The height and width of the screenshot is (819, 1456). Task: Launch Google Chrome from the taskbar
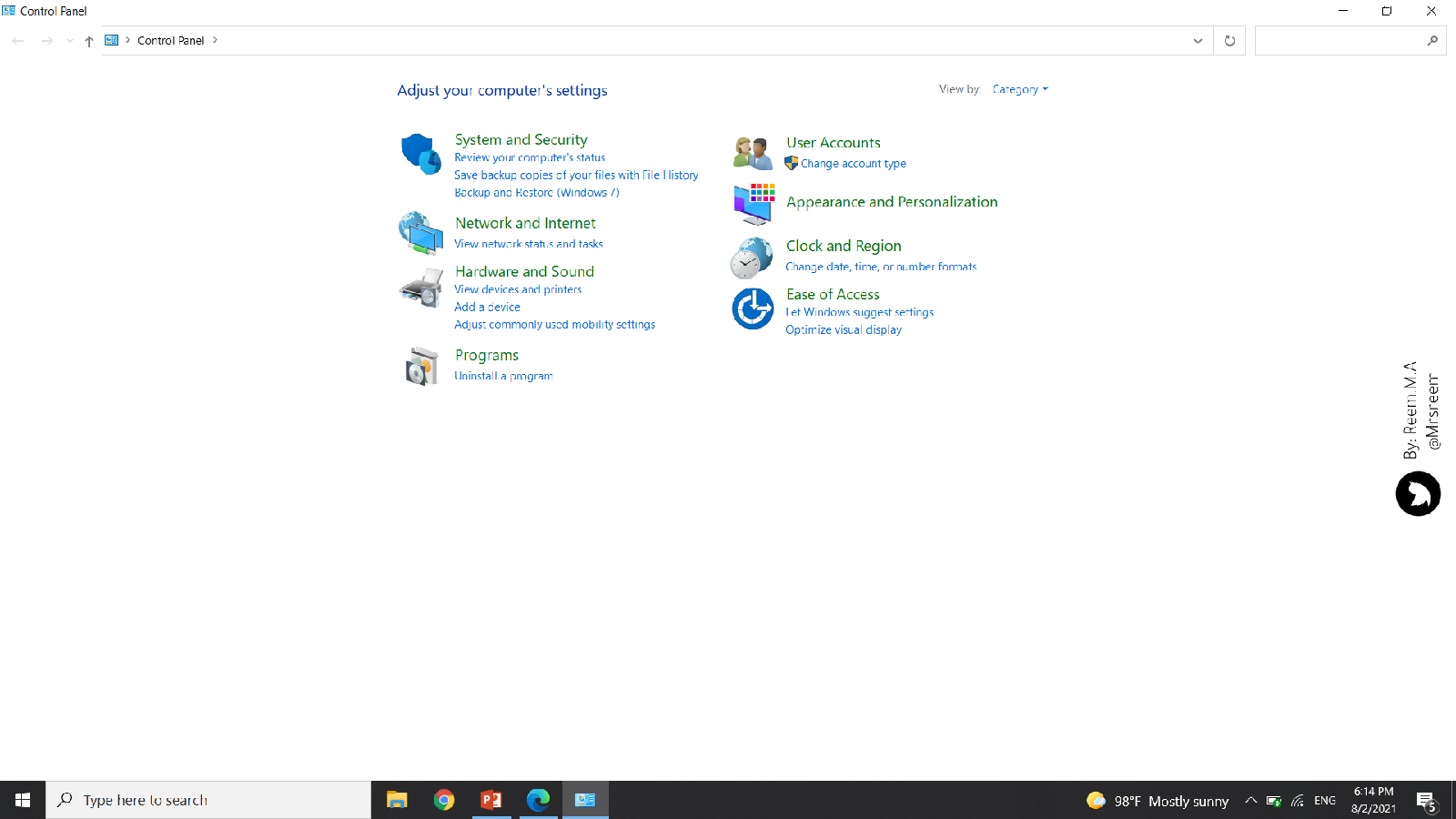point(444,800)
